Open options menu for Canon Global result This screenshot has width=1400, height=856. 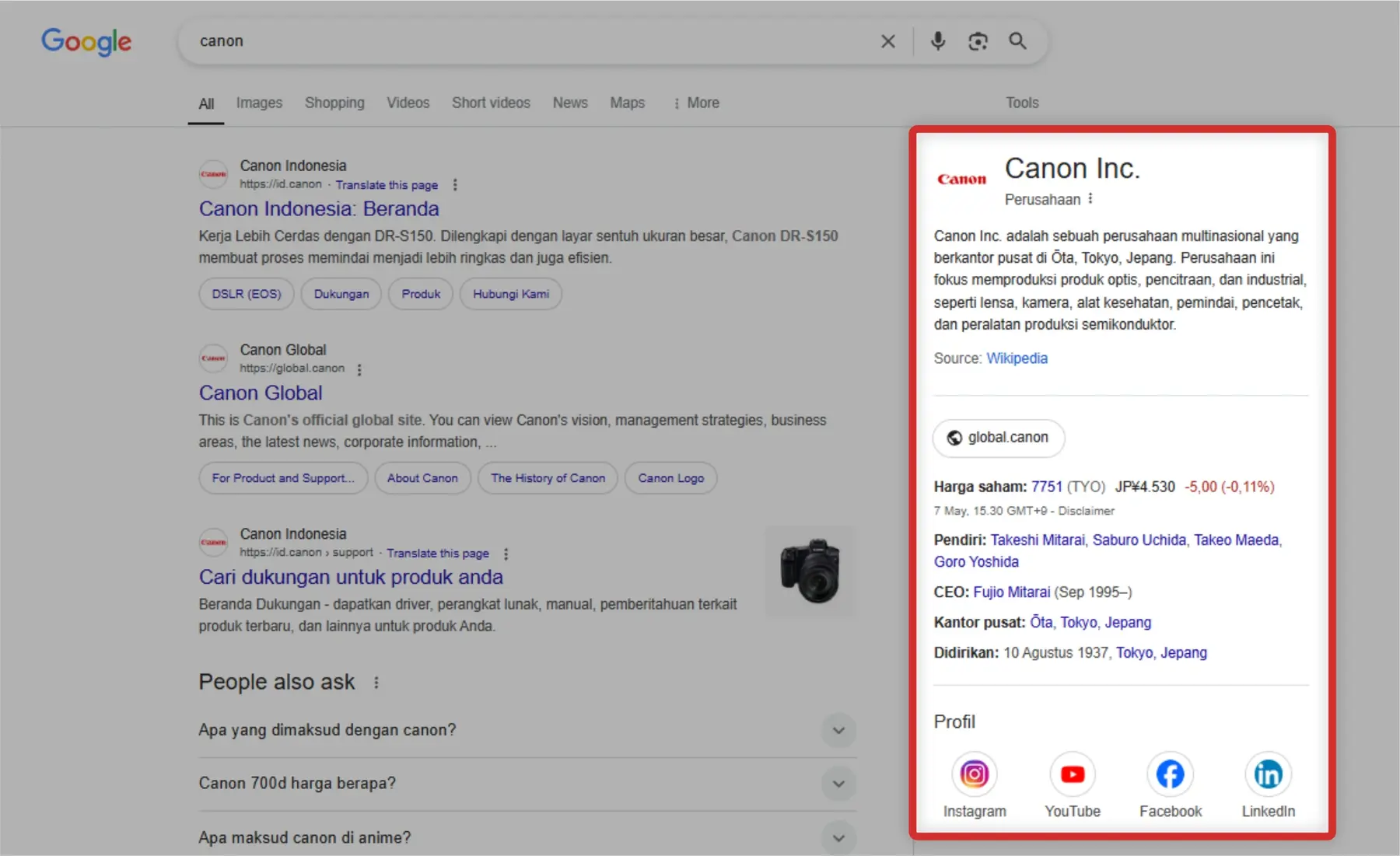coord(359,369)
